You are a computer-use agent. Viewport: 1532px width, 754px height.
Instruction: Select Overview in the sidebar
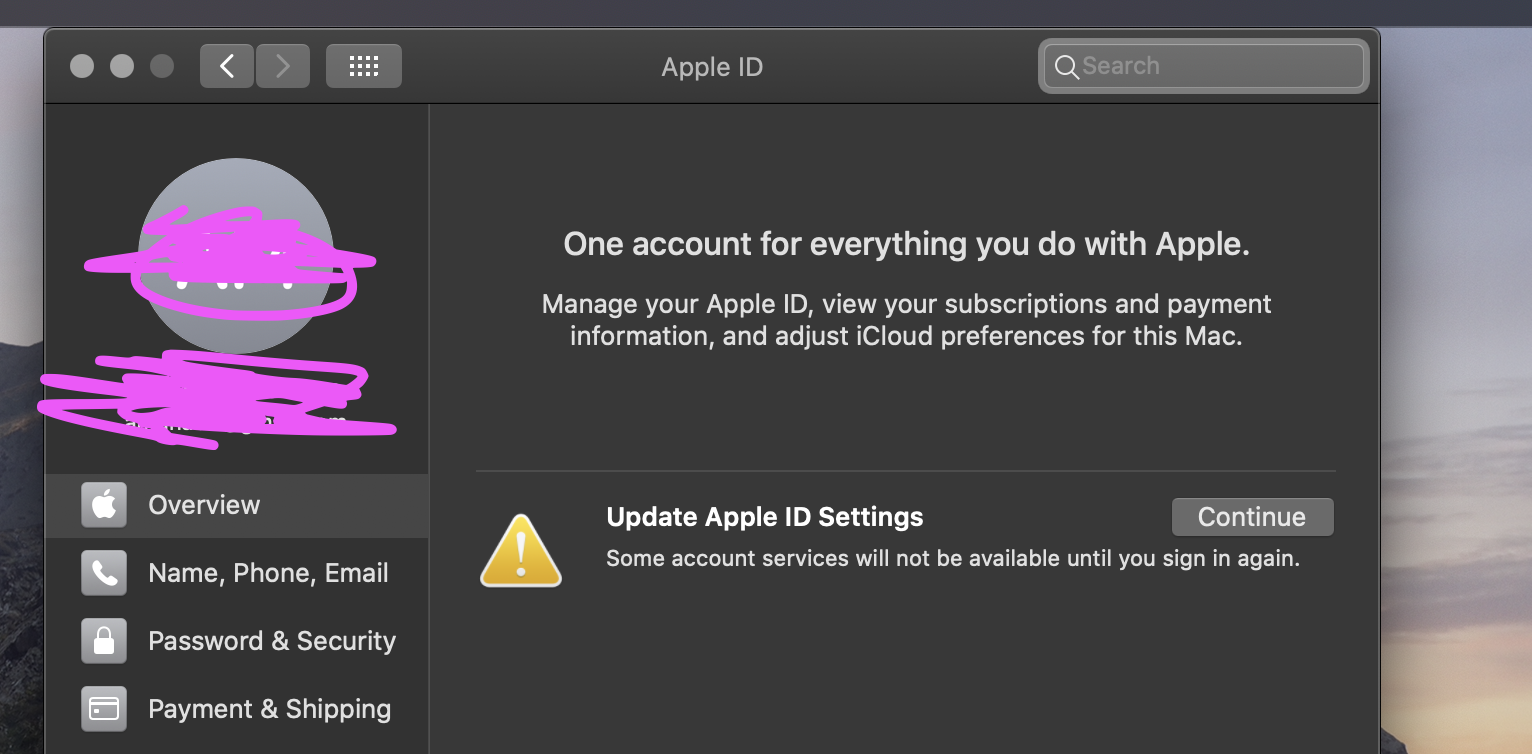tap(237, 505)
